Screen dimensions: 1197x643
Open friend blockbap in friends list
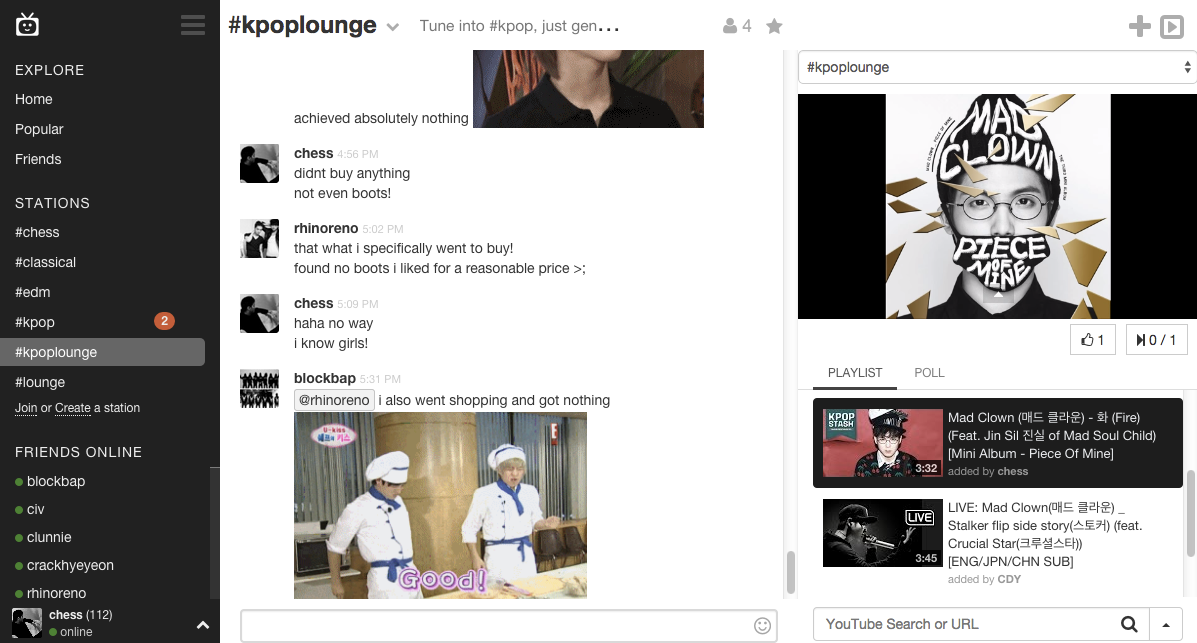tap(56, 481)
